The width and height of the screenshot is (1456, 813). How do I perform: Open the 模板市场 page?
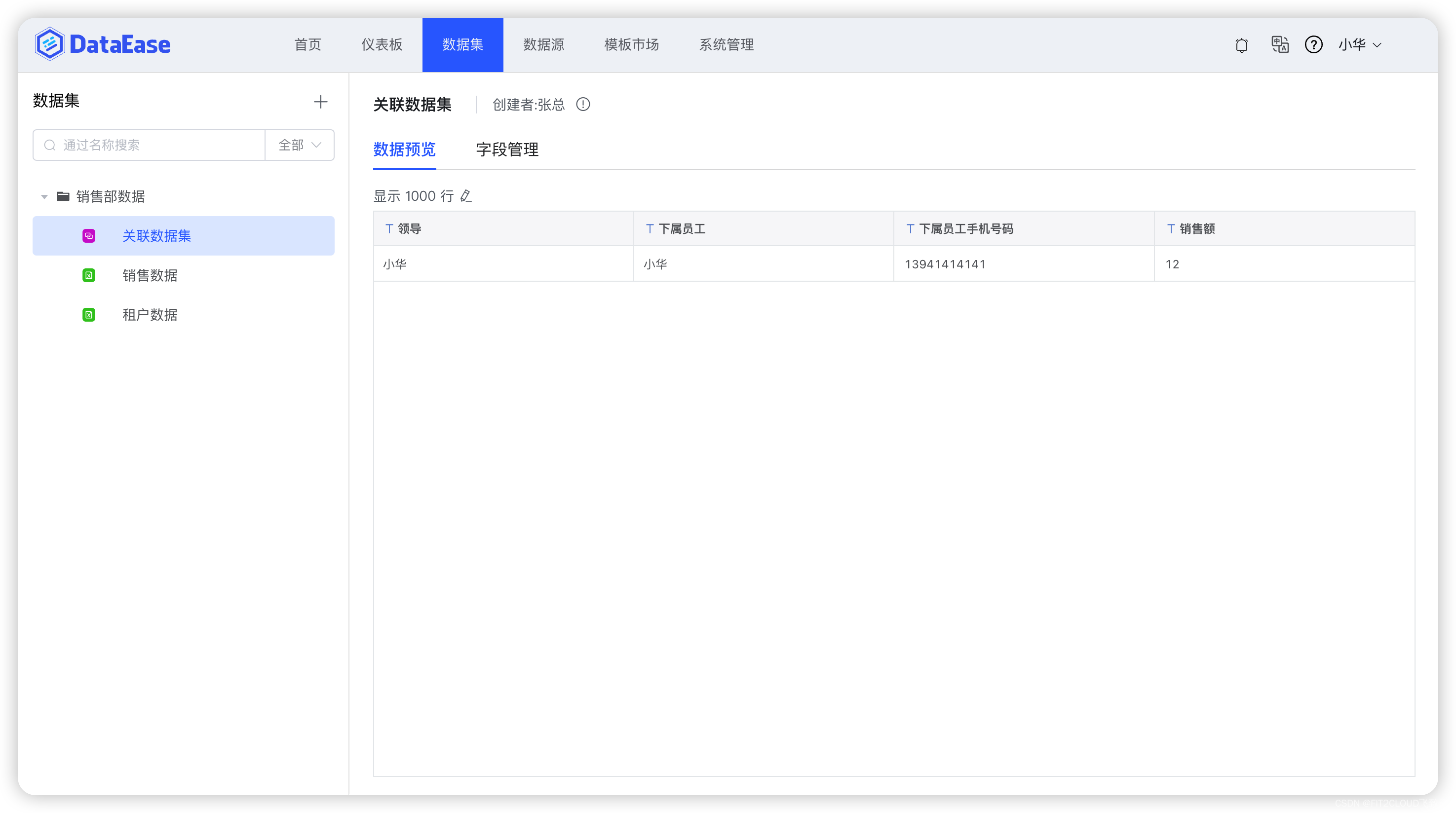631,44
